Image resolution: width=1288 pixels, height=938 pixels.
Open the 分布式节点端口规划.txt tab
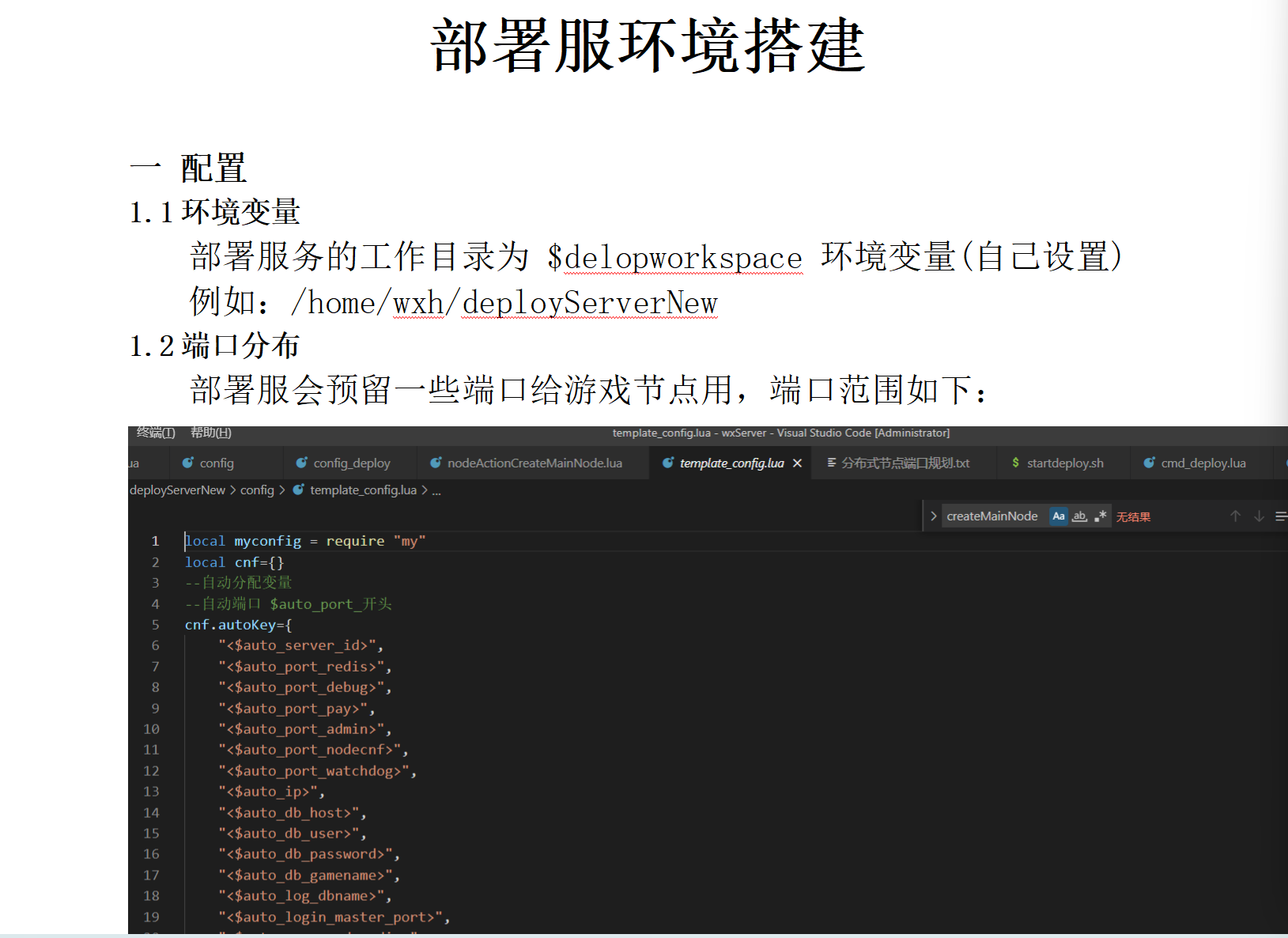tap(905, 463)
